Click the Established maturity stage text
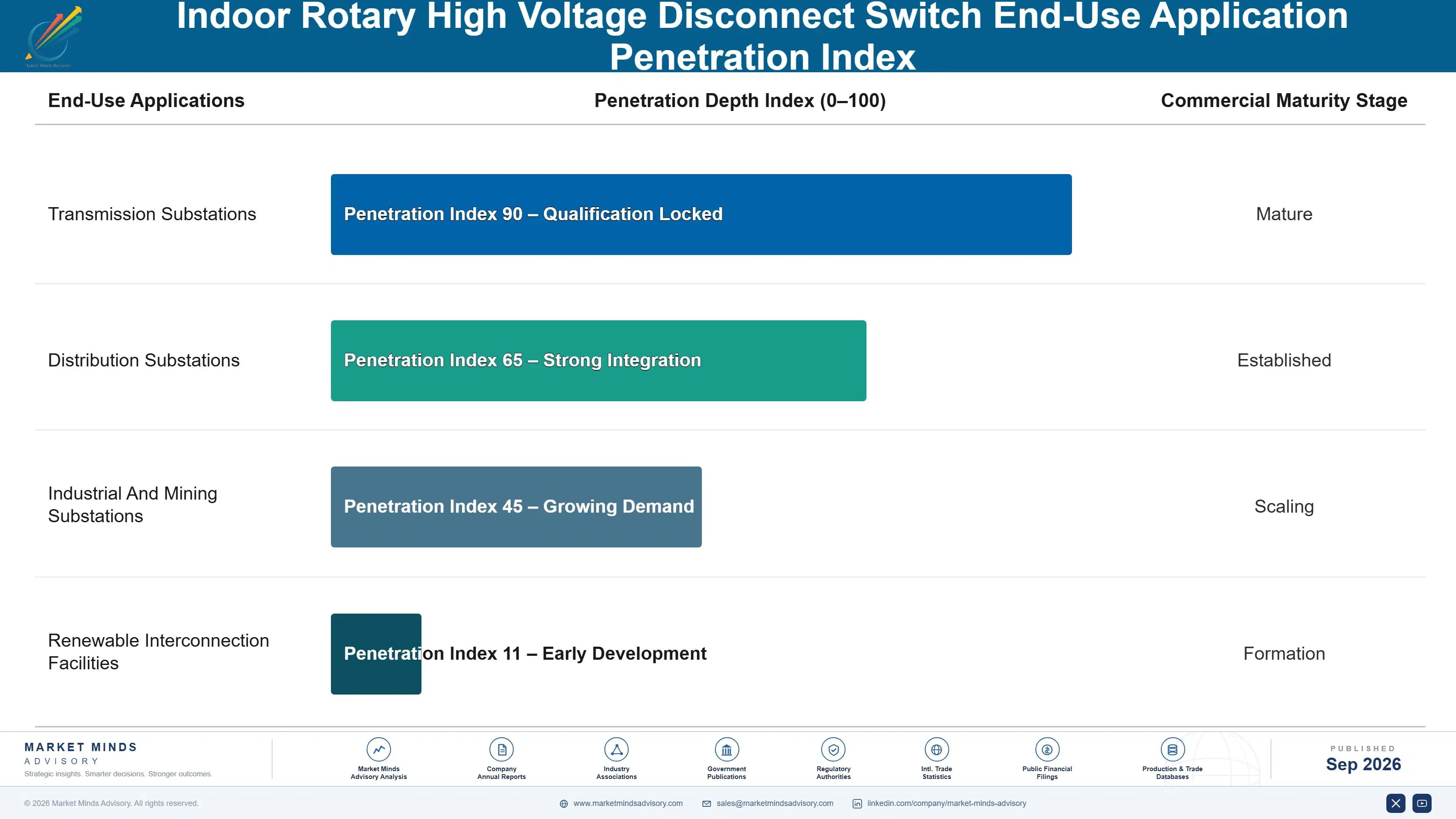Screen dimensions: 1456x819 click(1284, 360)
